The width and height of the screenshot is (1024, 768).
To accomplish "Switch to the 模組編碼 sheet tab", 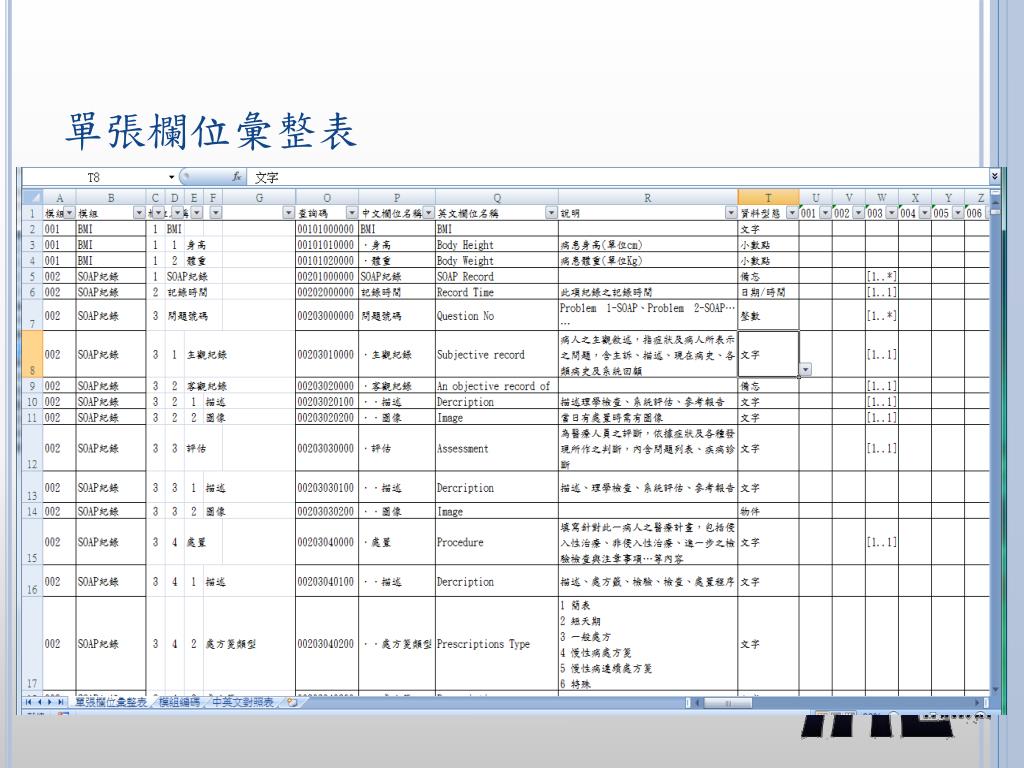I will tap(180, 702).
